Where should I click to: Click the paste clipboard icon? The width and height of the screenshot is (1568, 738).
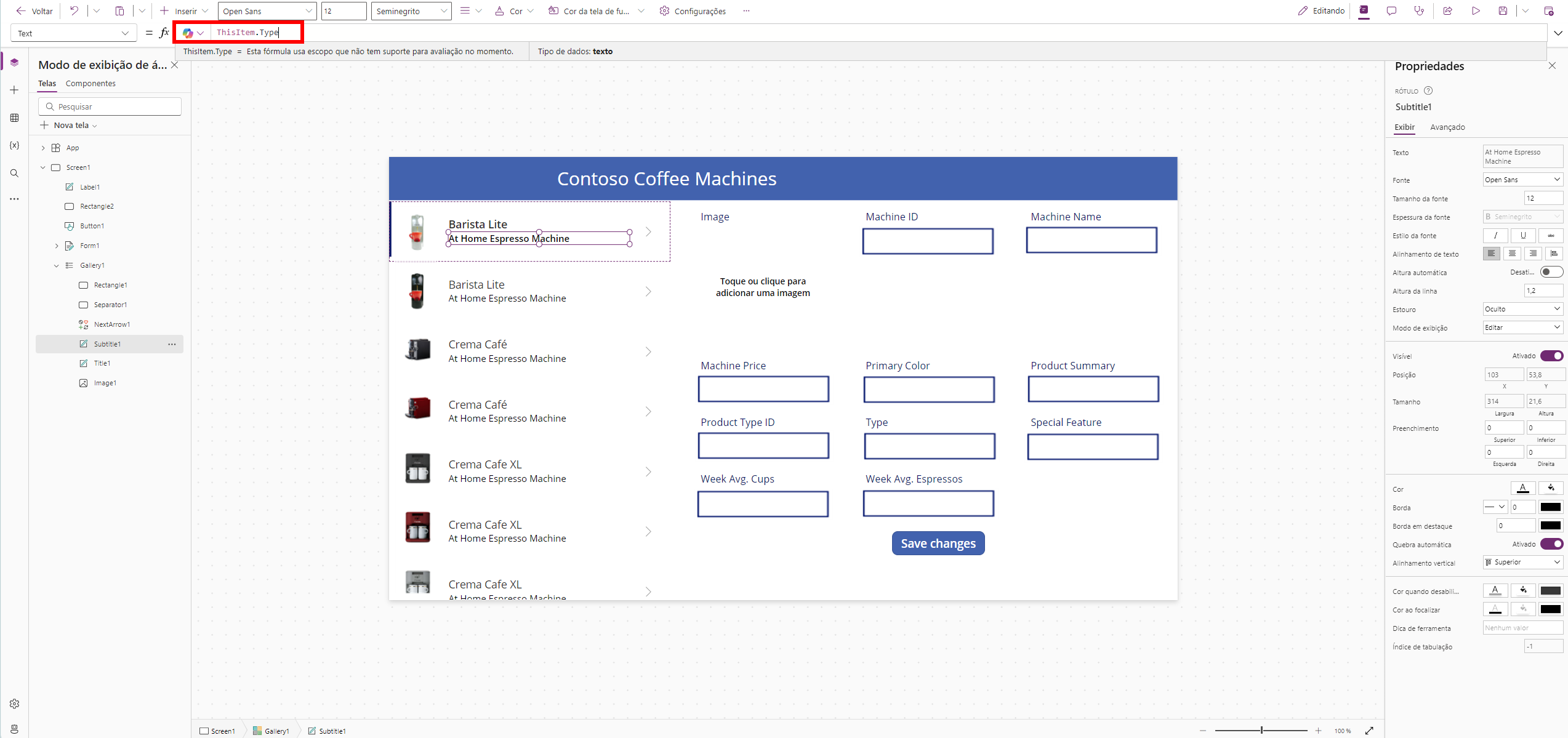click(120, 11)
